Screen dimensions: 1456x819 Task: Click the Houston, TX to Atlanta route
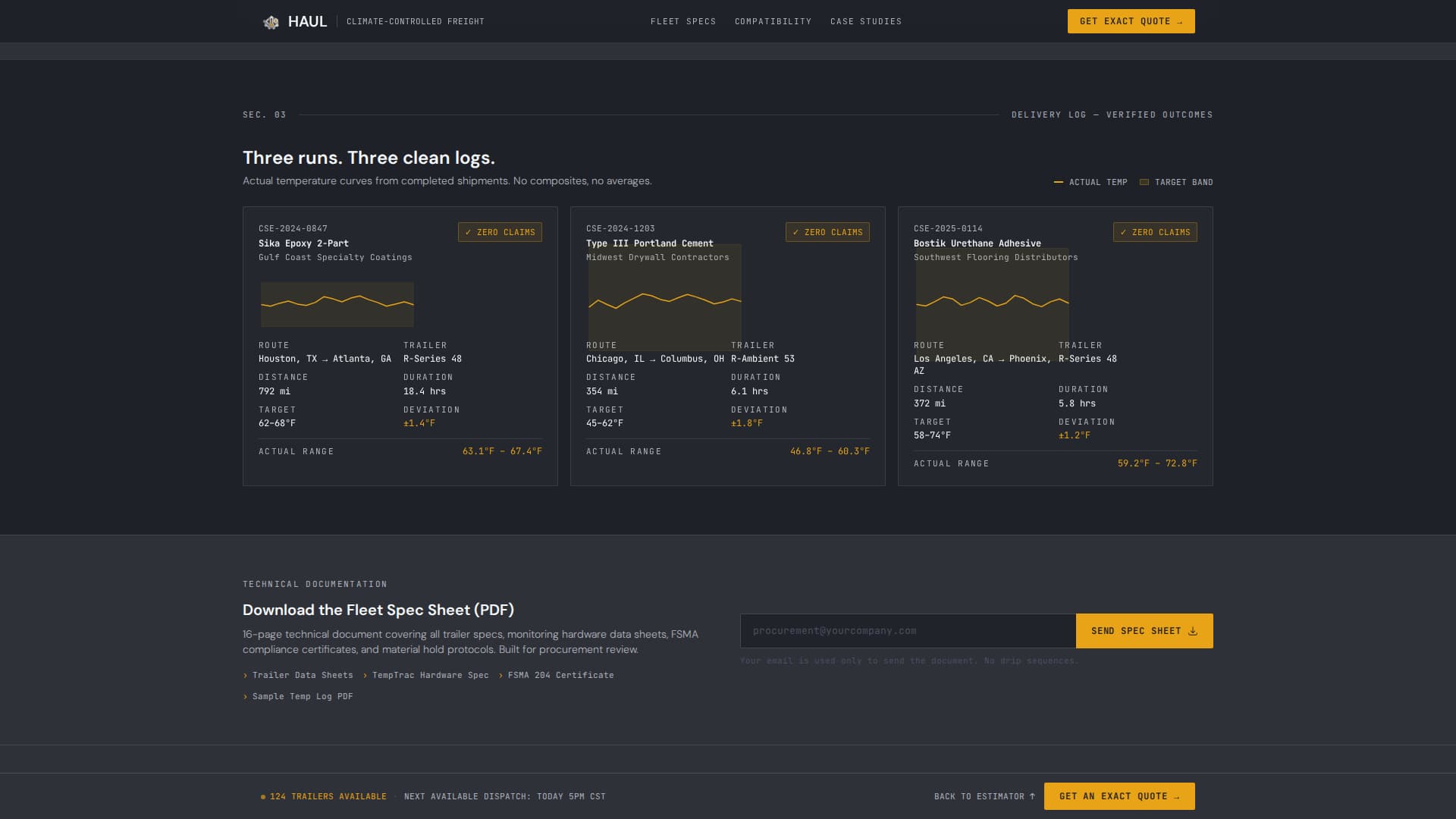click(x=325, y=359)
